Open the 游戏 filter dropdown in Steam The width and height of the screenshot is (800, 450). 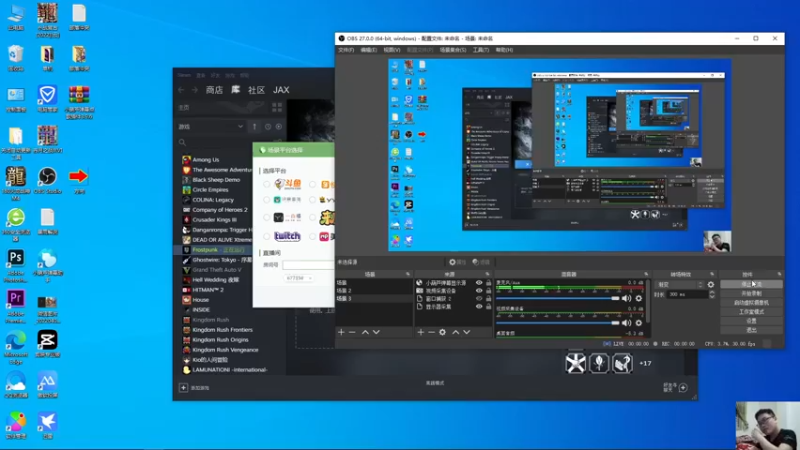coord(210,127)
